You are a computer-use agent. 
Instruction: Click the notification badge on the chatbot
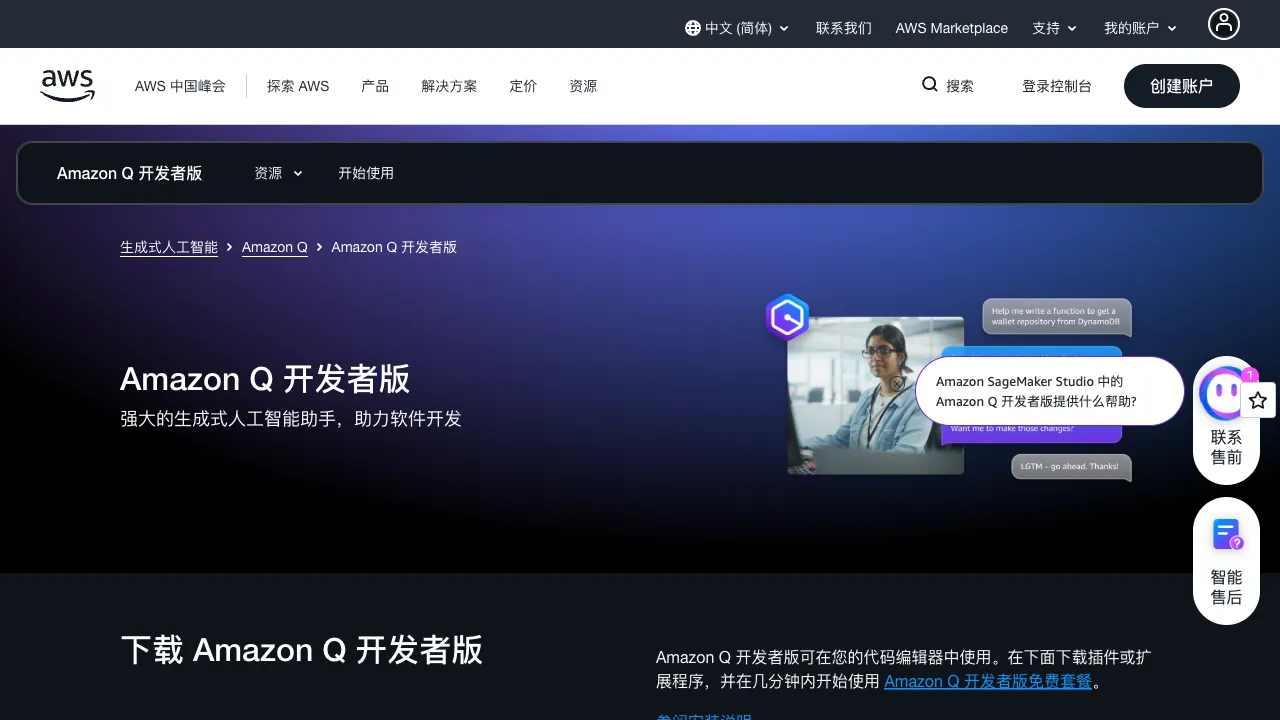coord(1249,375)
